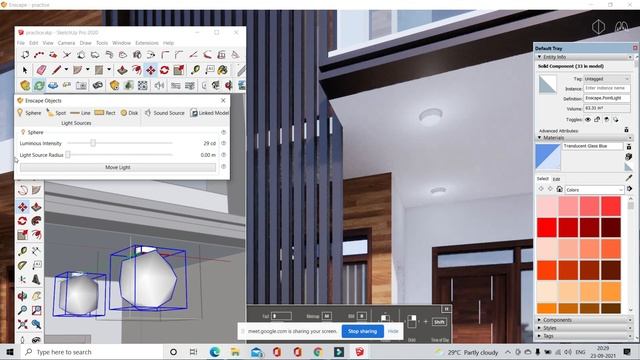Viewport: 640px width, 360px height.
Task: Toggle the Lock icon in Entity Info
Action: tap(597, 120)
